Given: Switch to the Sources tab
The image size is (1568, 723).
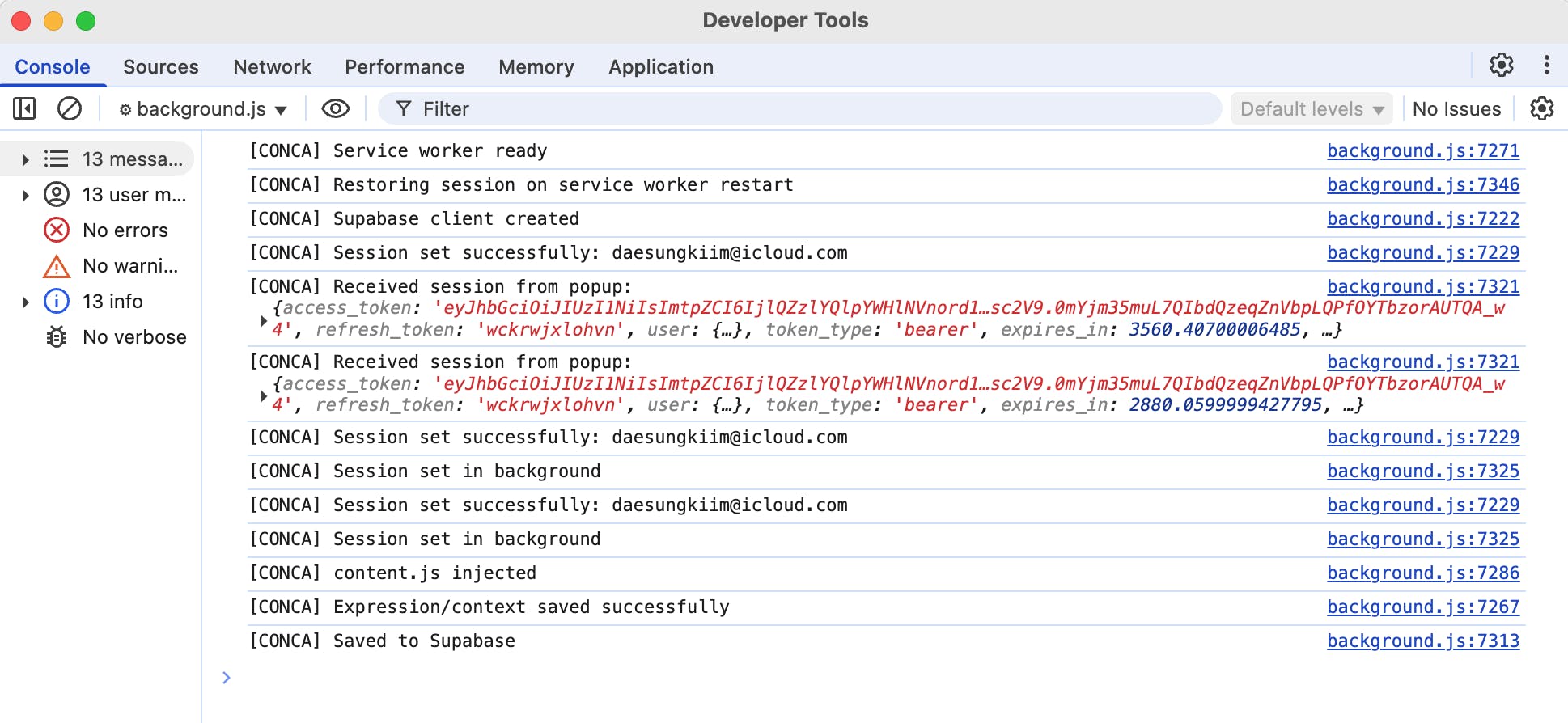Looking at the screenshot, I should click(161, 66).
